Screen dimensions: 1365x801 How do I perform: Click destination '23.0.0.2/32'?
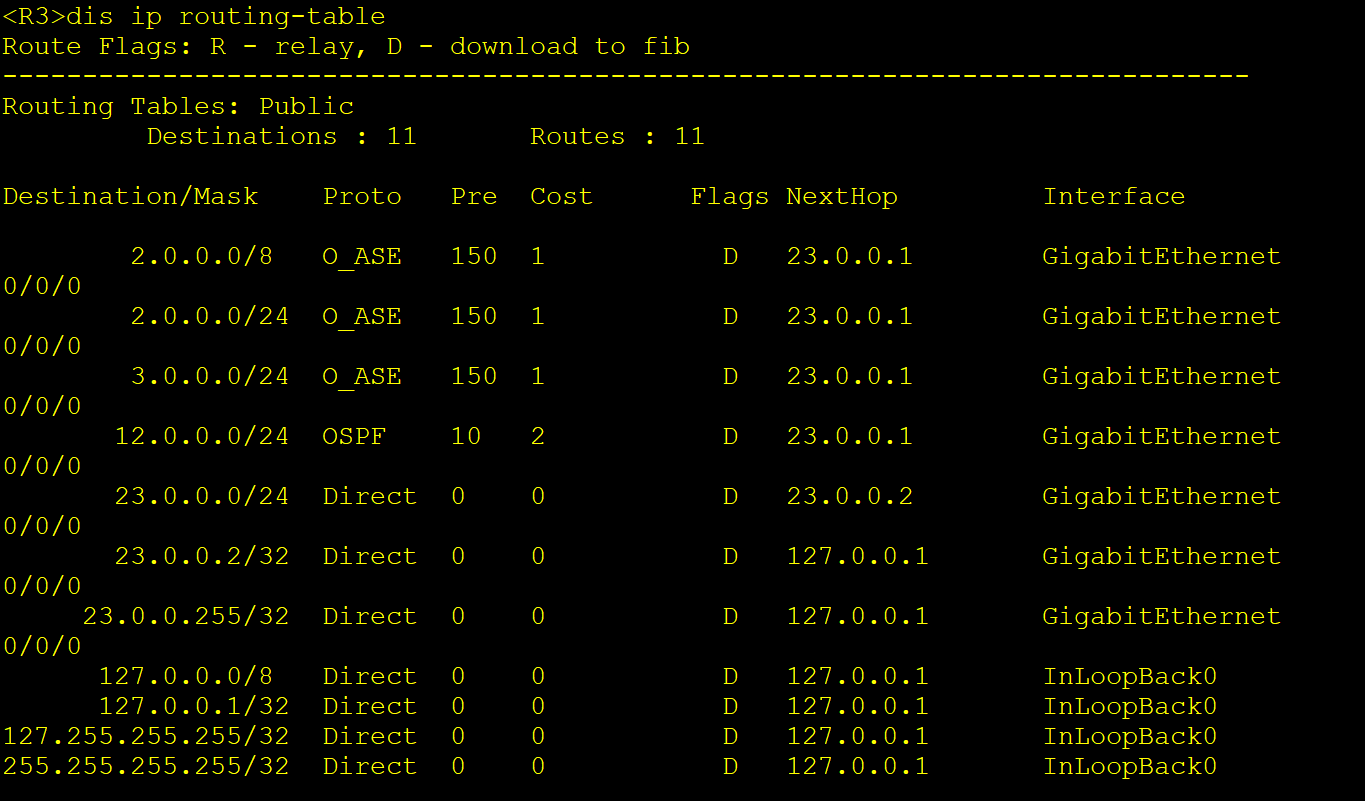(x=202, y=557)
